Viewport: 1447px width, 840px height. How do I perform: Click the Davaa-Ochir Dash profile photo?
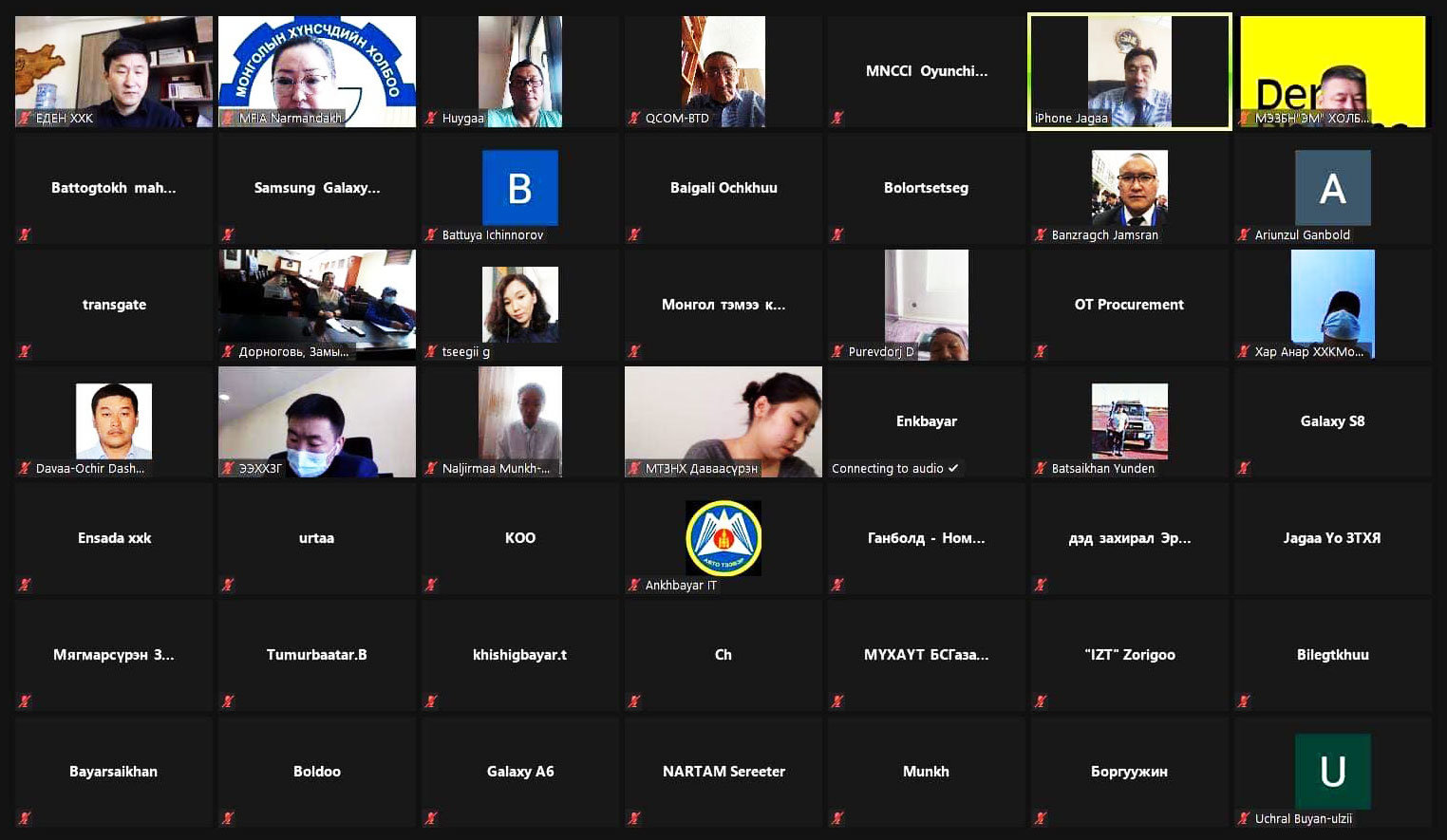coord(114,420)
